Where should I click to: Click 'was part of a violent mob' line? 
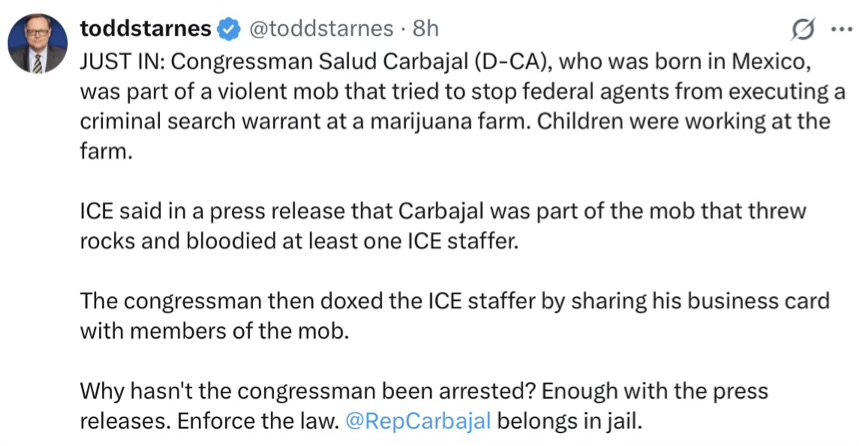click(x=463, y=92)
